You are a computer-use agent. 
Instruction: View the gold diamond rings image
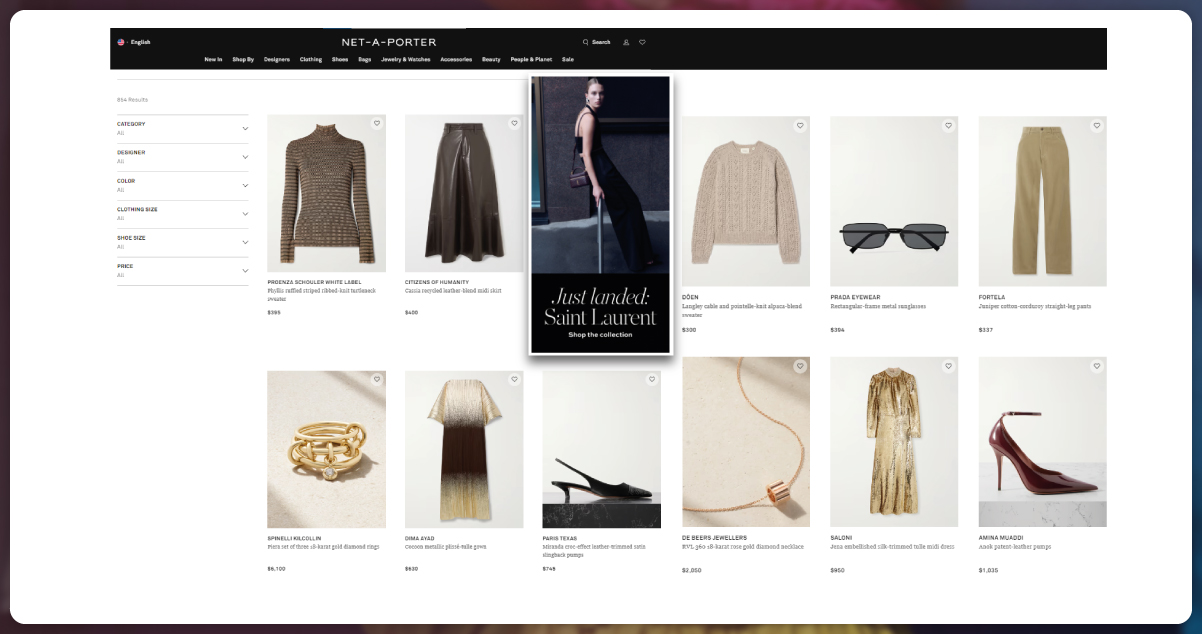coord(326,449)
